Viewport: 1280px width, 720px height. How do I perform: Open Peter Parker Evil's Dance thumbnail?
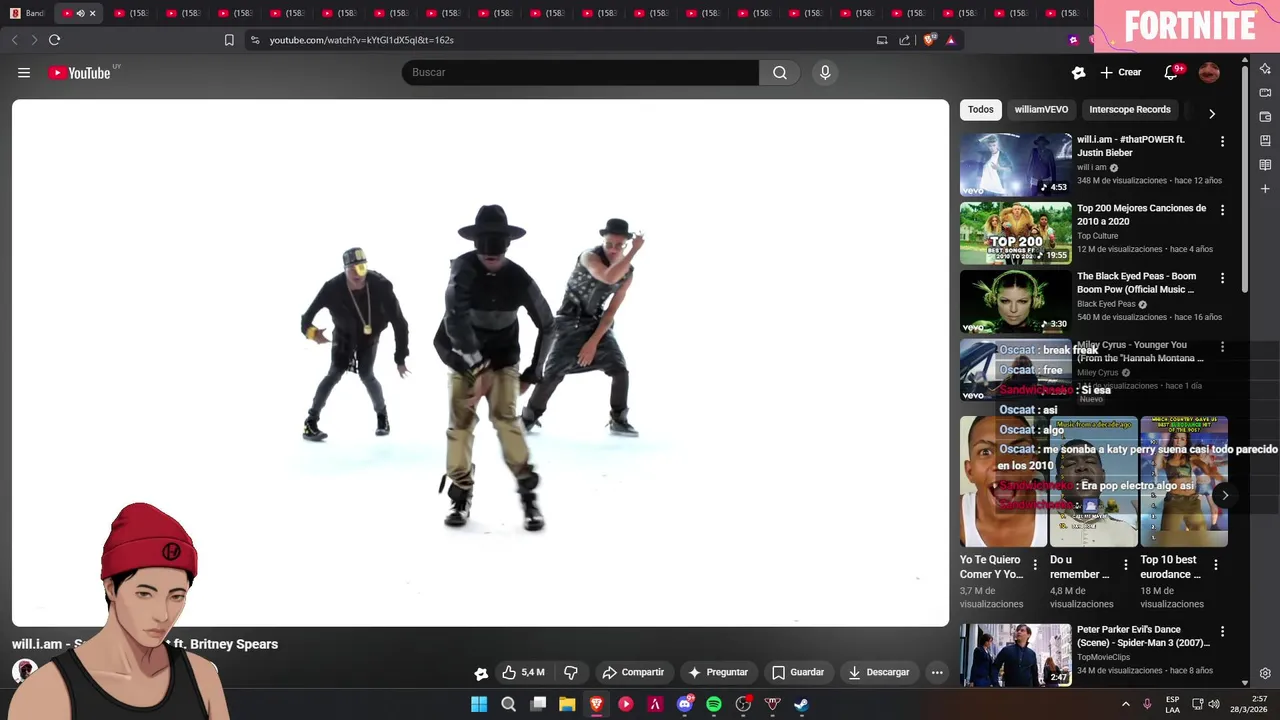[x=1015, y=655]
